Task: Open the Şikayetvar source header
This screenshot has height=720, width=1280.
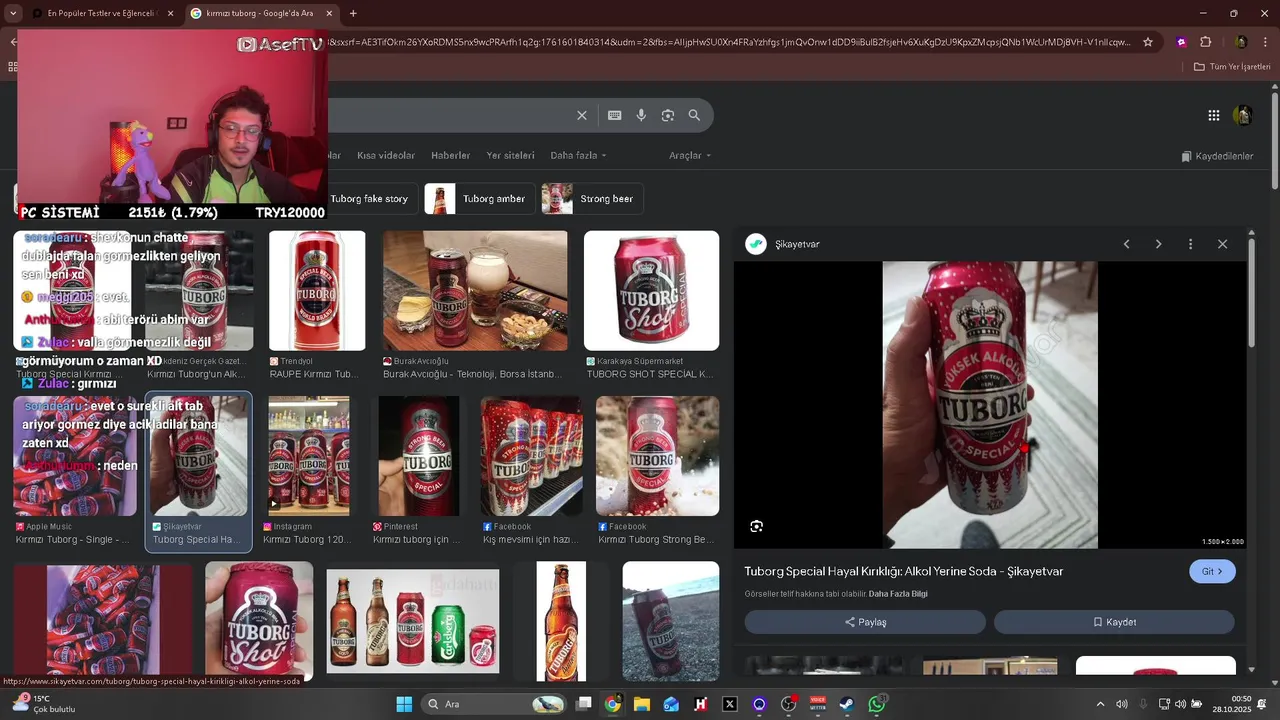Action: click(x=783, y=244)
